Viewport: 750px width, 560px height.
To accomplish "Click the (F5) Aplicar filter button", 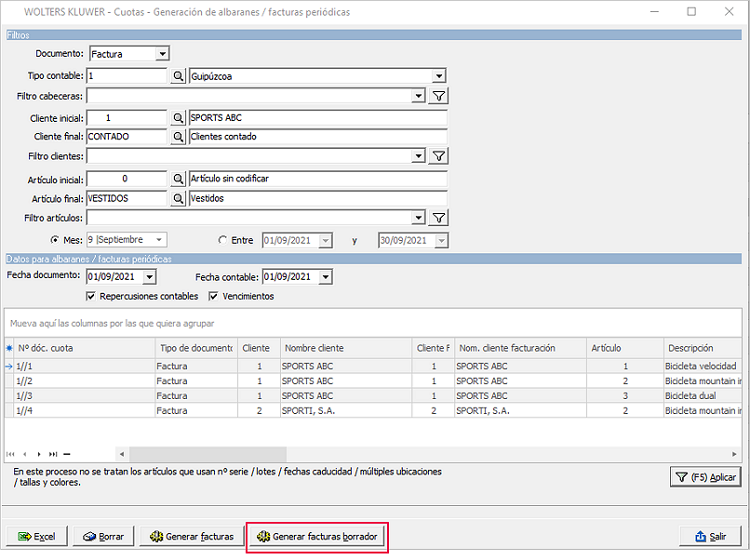I will [706, 477].
